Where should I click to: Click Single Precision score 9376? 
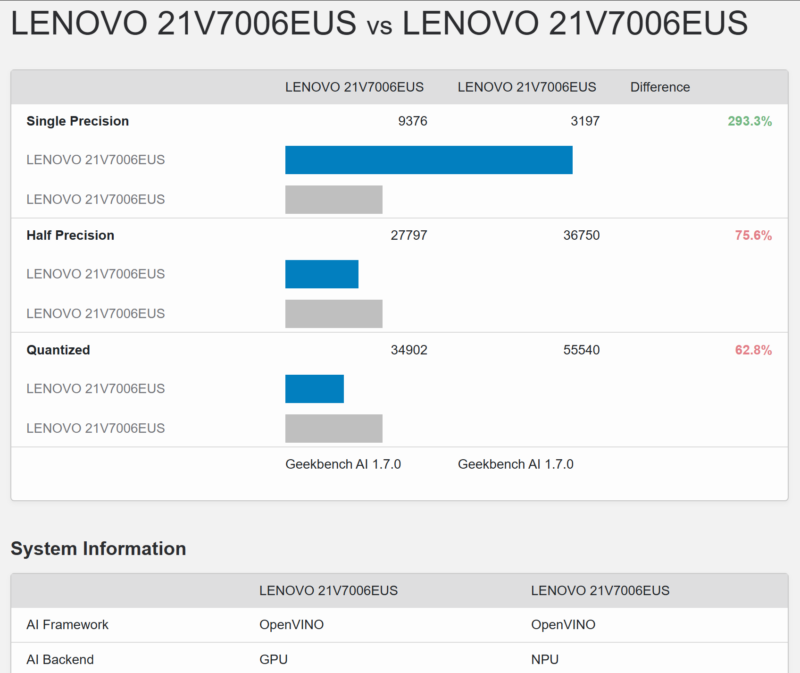click(412, 121)
